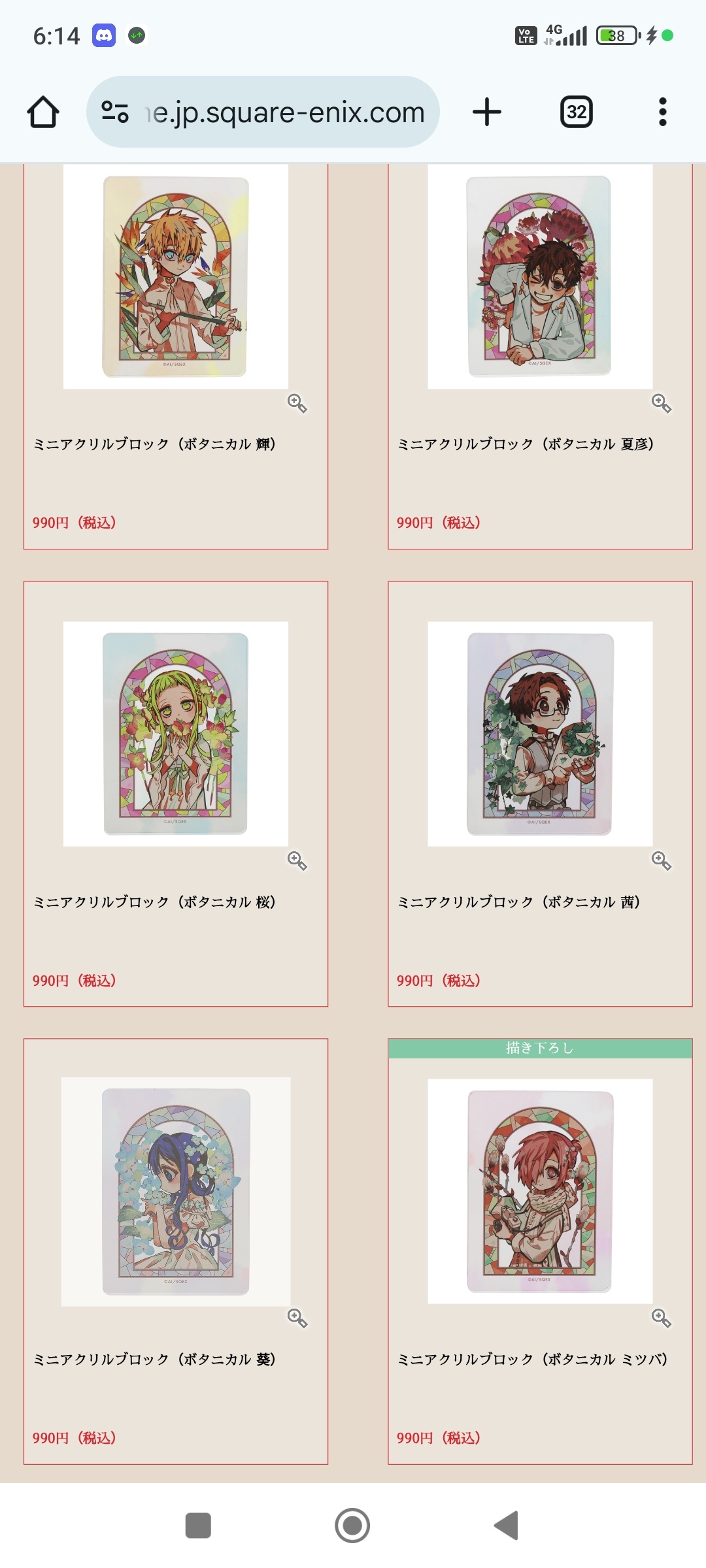Viewport: 706px width, 1568px height.
Task: Open site settings icon in address bar
Action: click(115, 112)
